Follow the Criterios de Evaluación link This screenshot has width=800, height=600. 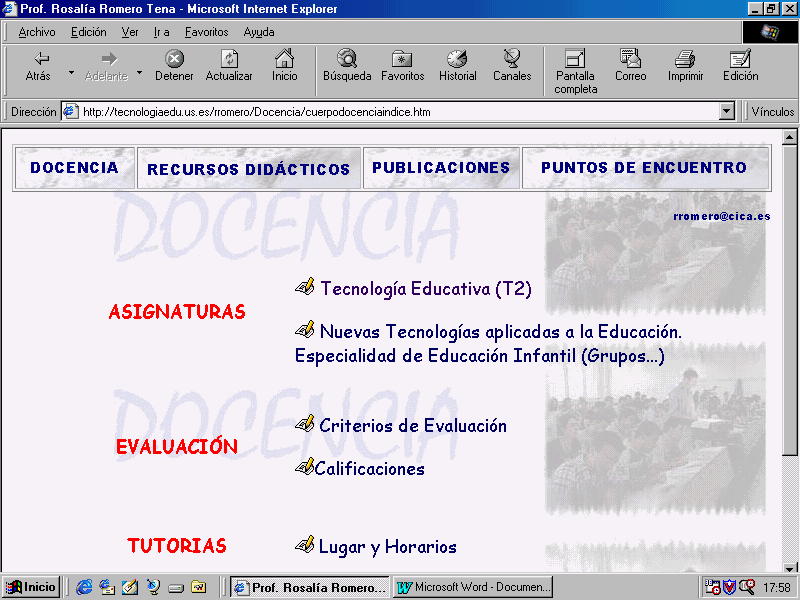412,426
